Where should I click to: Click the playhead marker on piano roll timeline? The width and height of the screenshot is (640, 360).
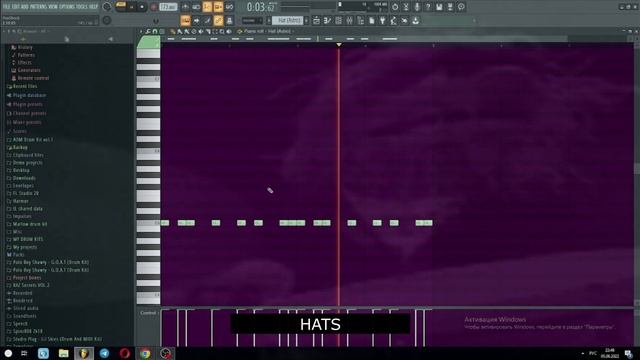pyautogui.click(x=339, y=44)
